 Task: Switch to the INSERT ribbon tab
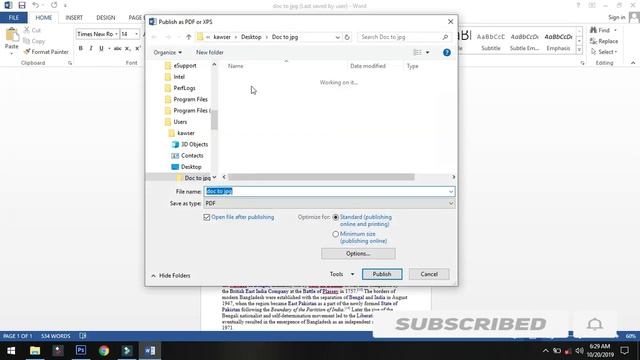click(74, 18)
